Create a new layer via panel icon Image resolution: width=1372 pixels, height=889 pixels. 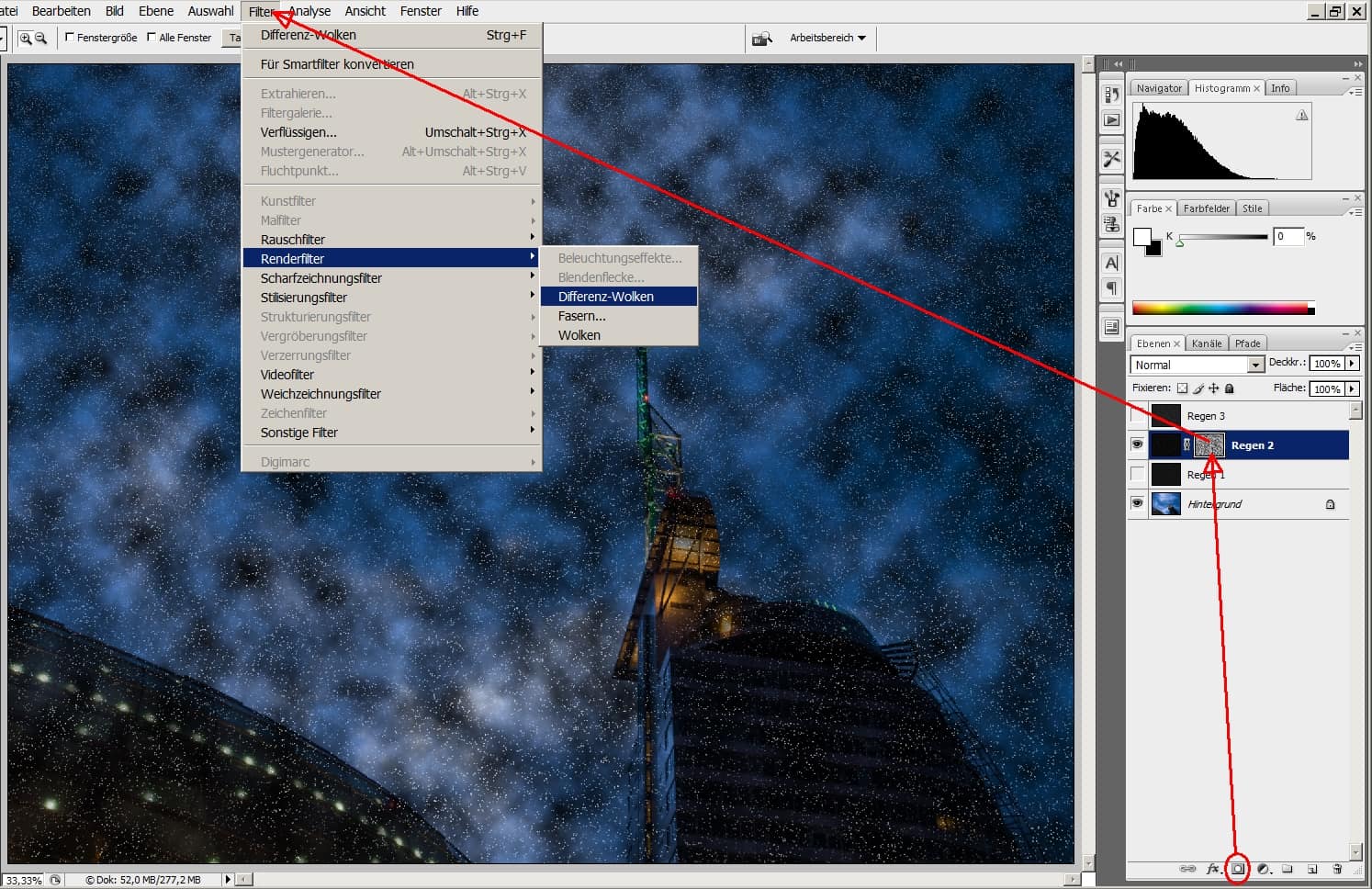[x=1312, y=869]
